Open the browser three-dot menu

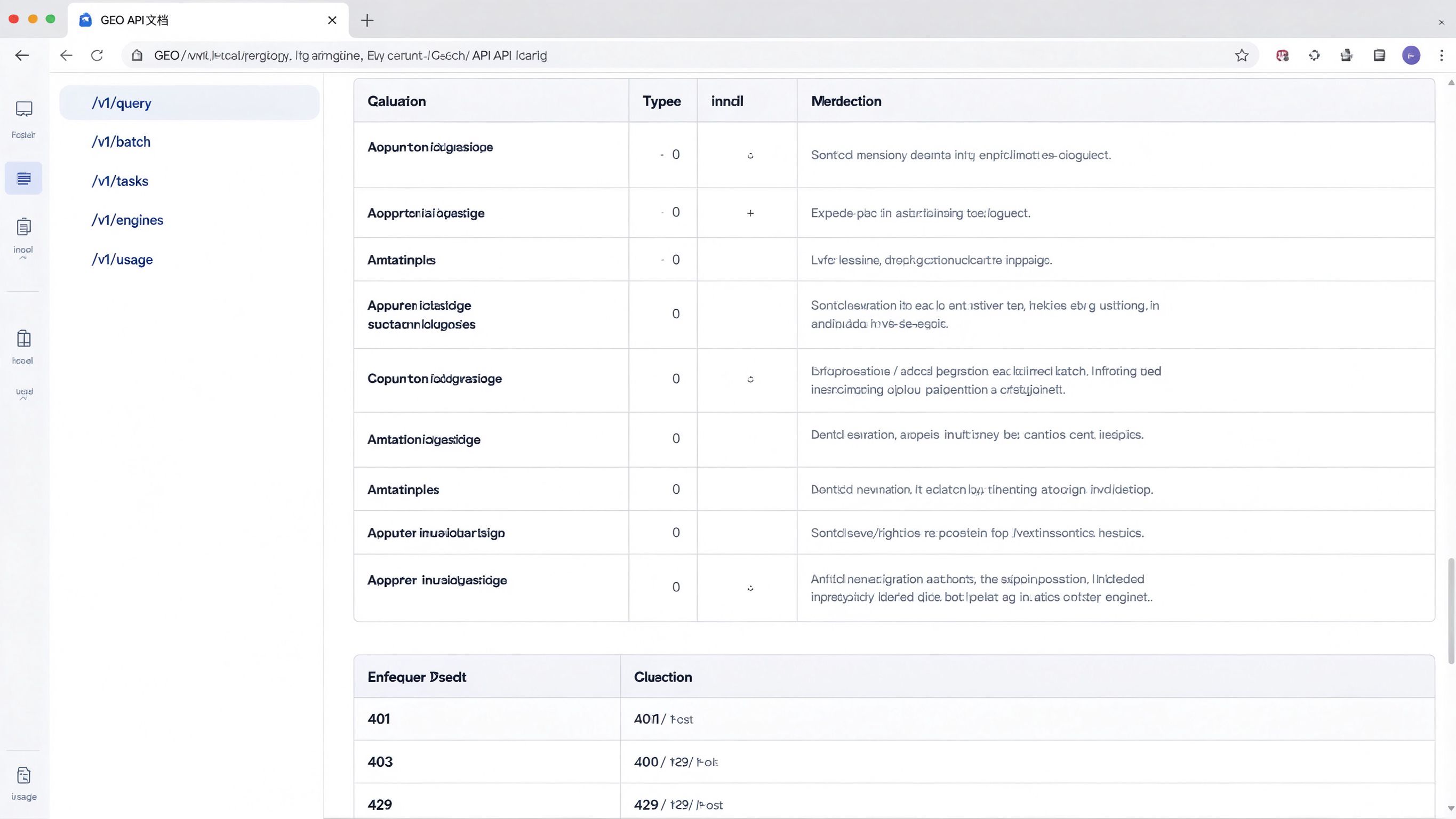pyautogui.click(x=1441, y=55)
